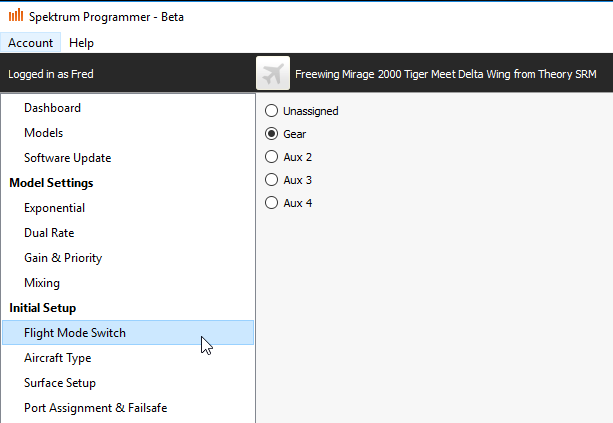Screen dimensions: 613x423
Task: Go to Dashboard in the sidebar
Action: pyautogui.click(x=52, y=108)
